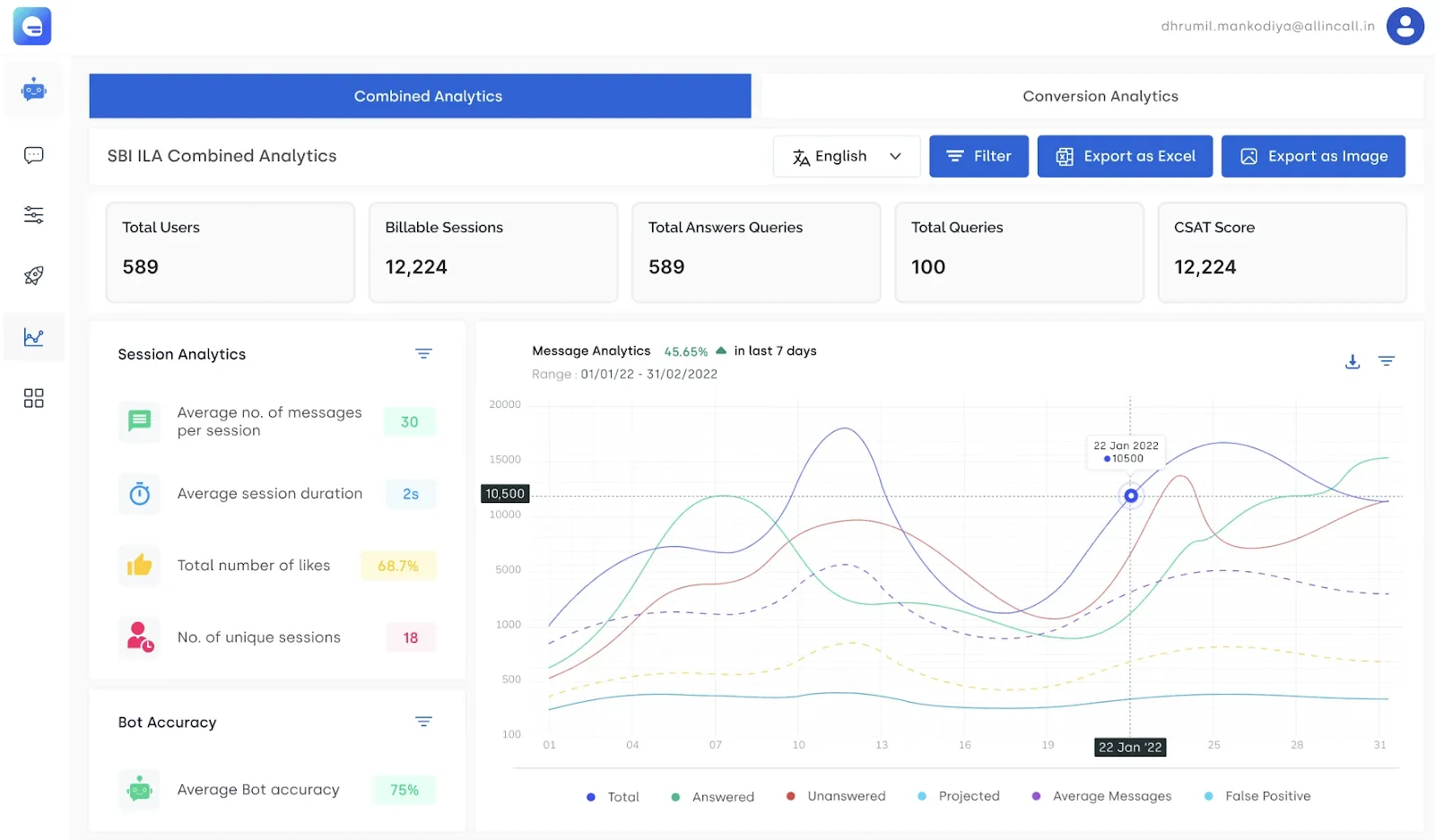Click the date range 01/01/22 - 31/02/2022

coord(649,375)
